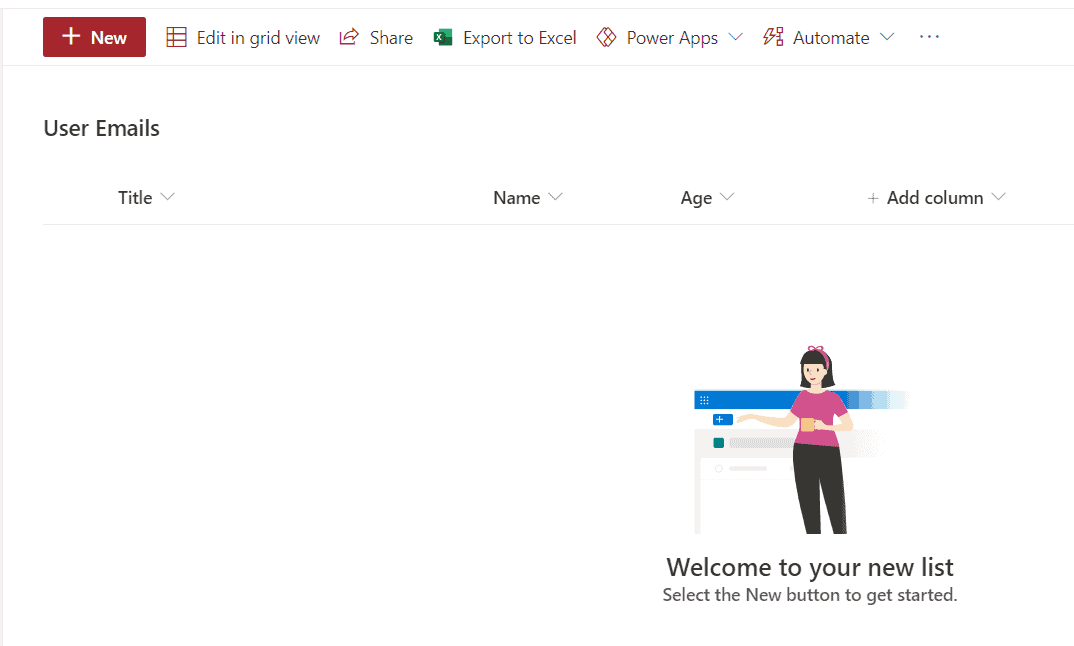The width and height of the screenshot is (1074, 646).
Task: Click the welcome illustration image
Action: click(801, 440)
